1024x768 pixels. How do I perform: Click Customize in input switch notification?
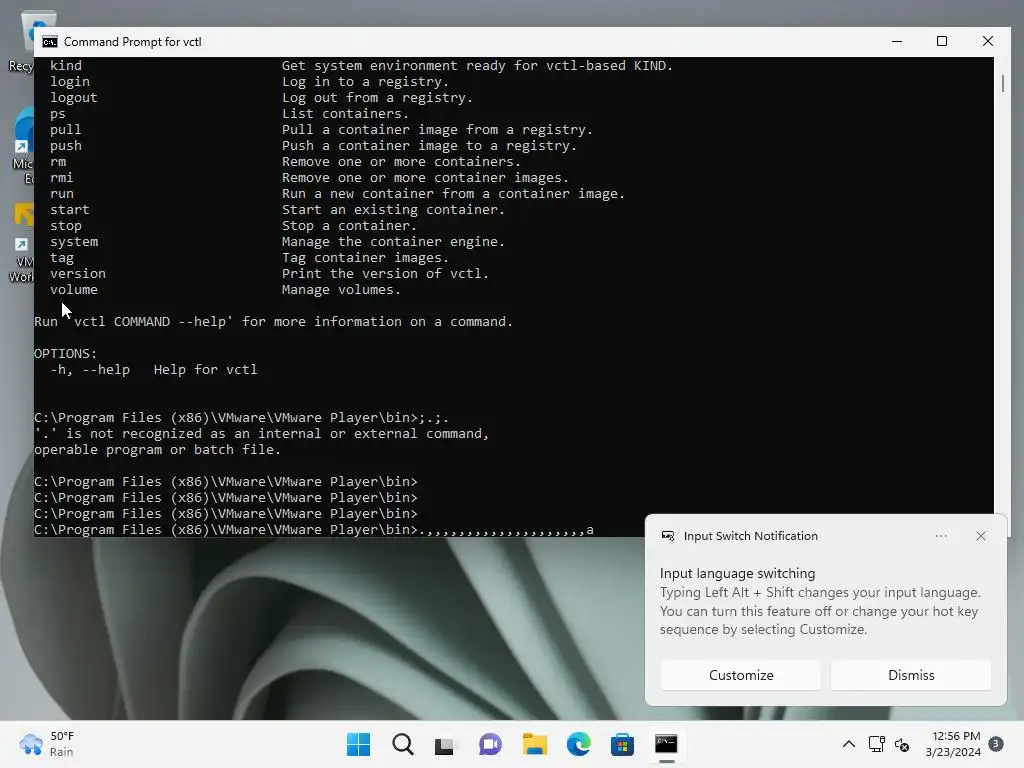click(741, 675)
